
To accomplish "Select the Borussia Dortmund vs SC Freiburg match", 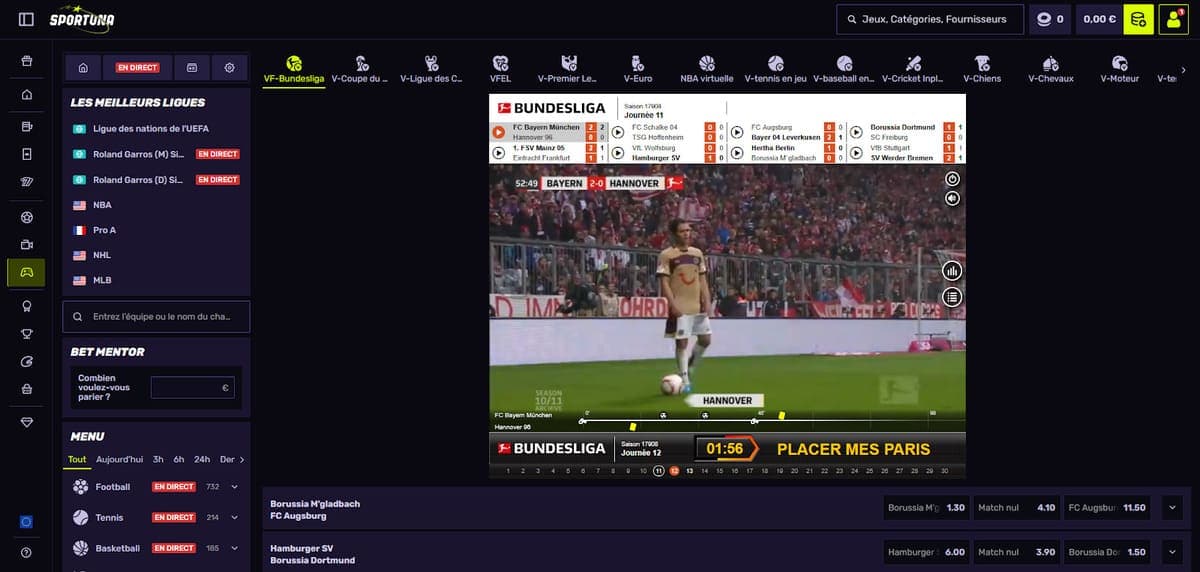I will (906, 132).
